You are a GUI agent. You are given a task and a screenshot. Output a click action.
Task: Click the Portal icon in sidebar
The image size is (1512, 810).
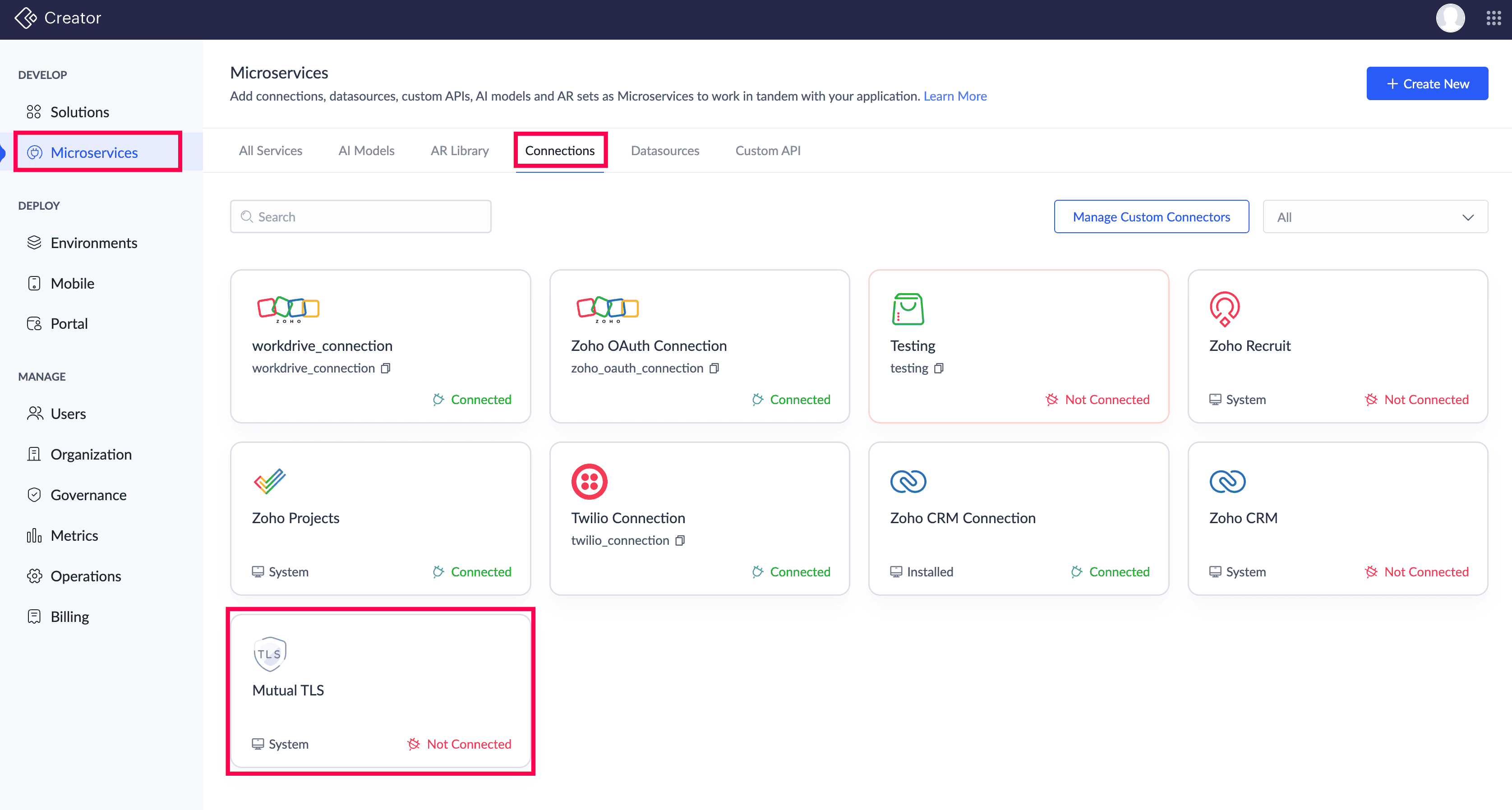tap(34, 323)
